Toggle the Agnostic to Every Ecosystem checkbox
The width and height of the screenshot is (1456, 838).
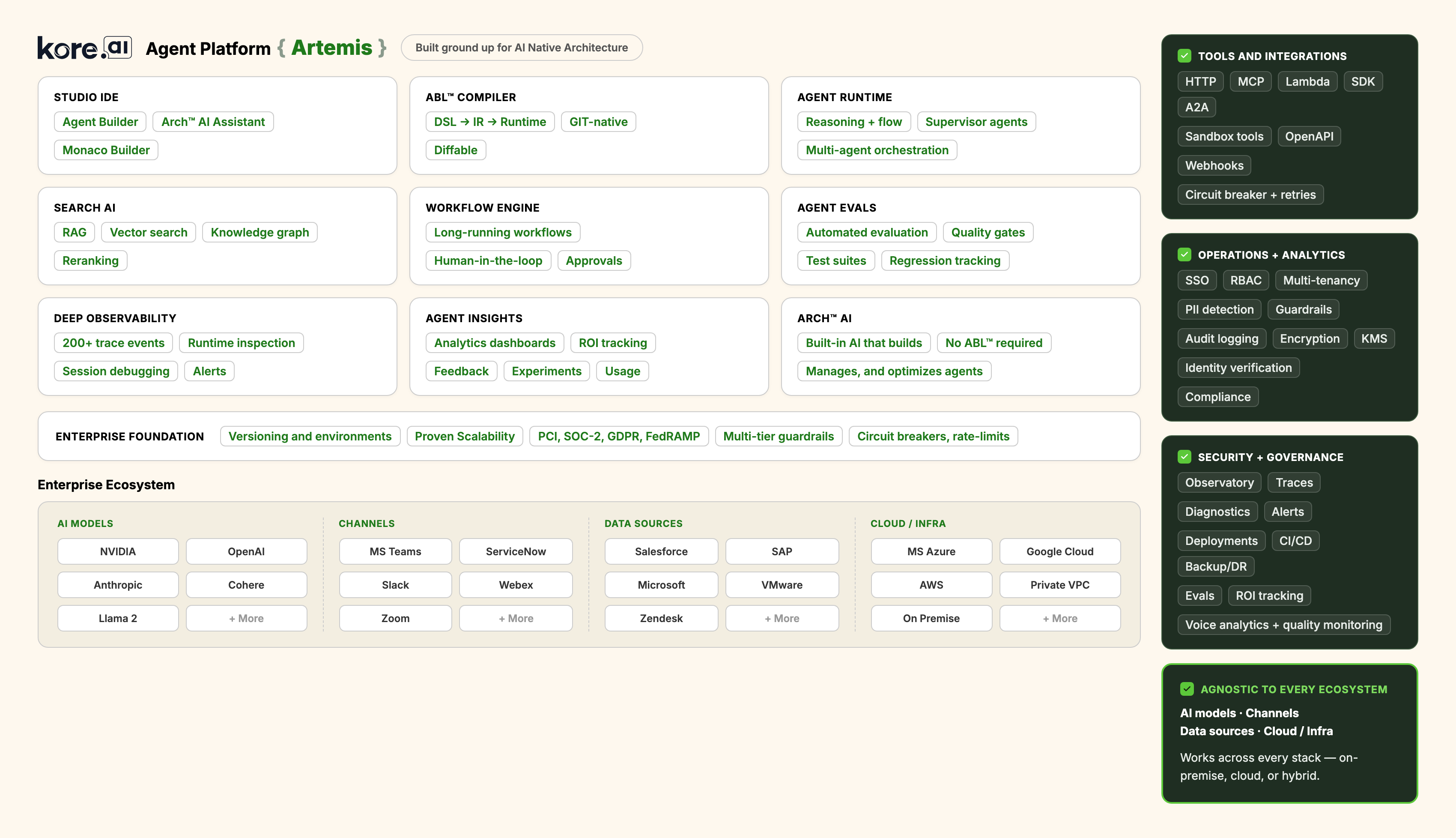pos(1187,689)
